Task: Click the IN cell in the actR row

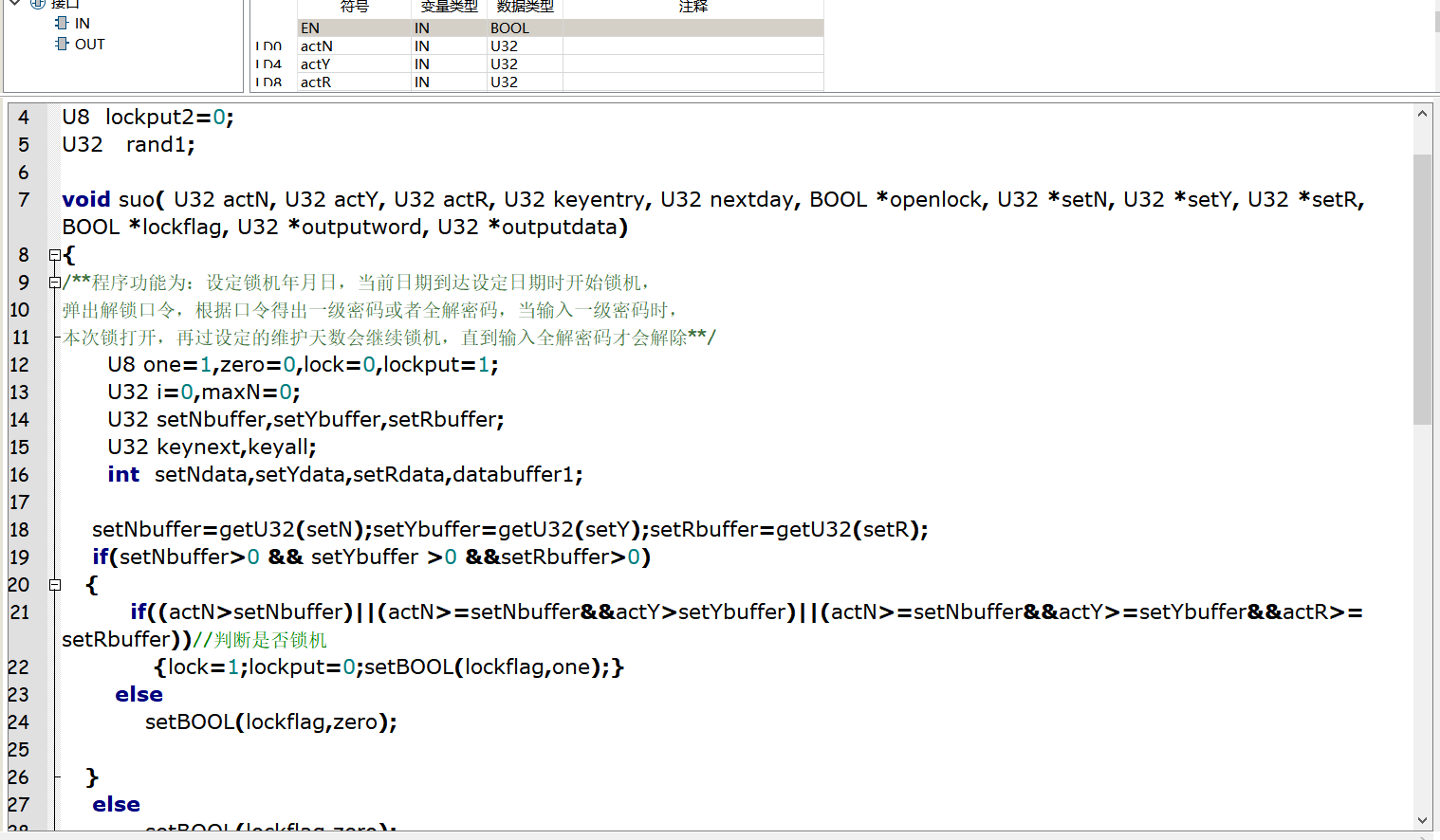Action: click(449, 82)
